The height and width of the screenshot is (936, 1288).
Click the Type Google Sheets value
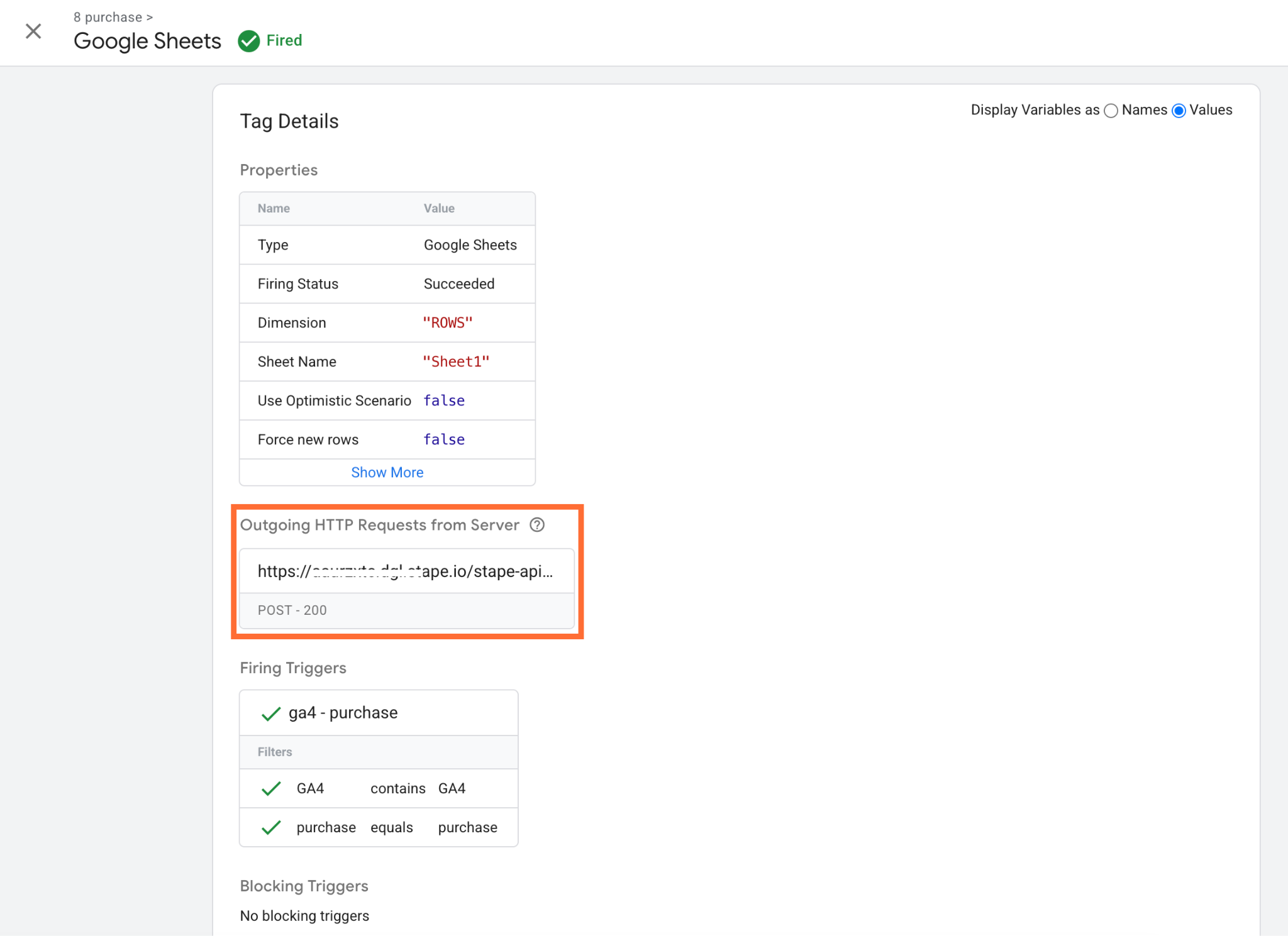click(x=470, y=245)
